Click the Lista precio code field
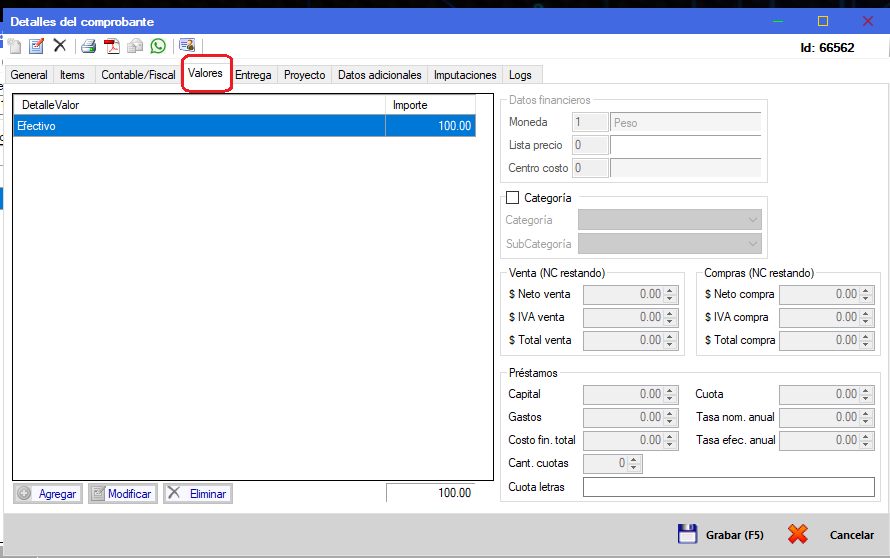The image size is (890, 558). point(590,145)
